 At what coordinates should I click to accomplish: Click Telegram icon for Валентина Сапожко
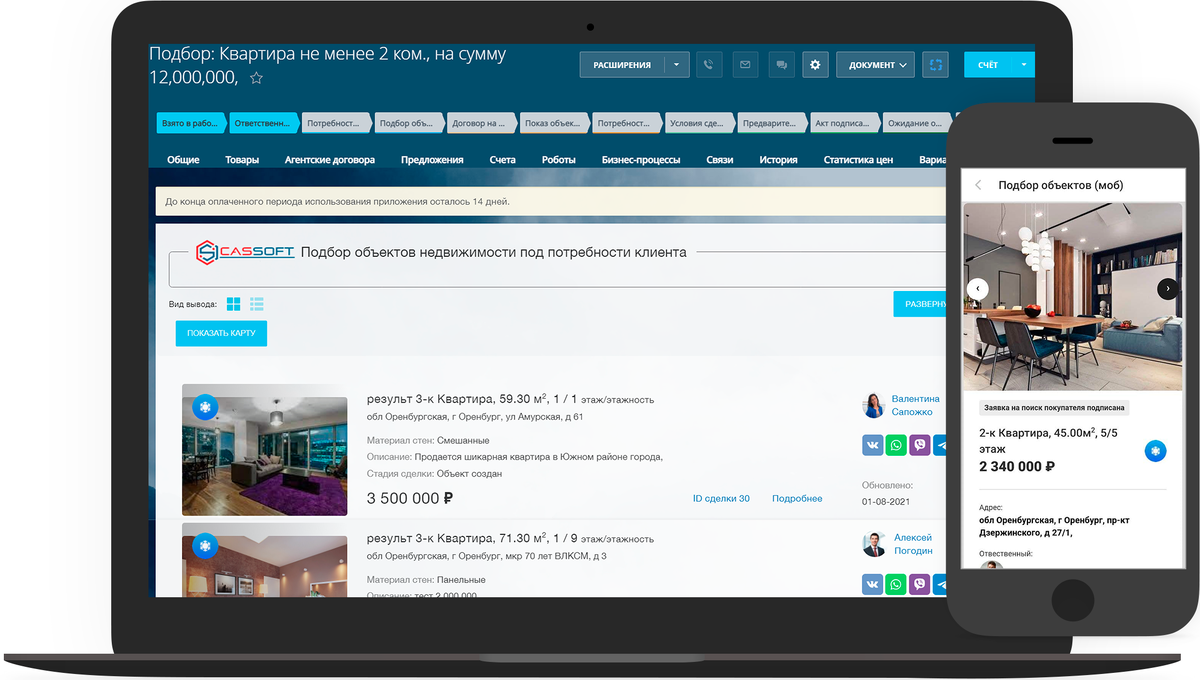coord(941,445)
